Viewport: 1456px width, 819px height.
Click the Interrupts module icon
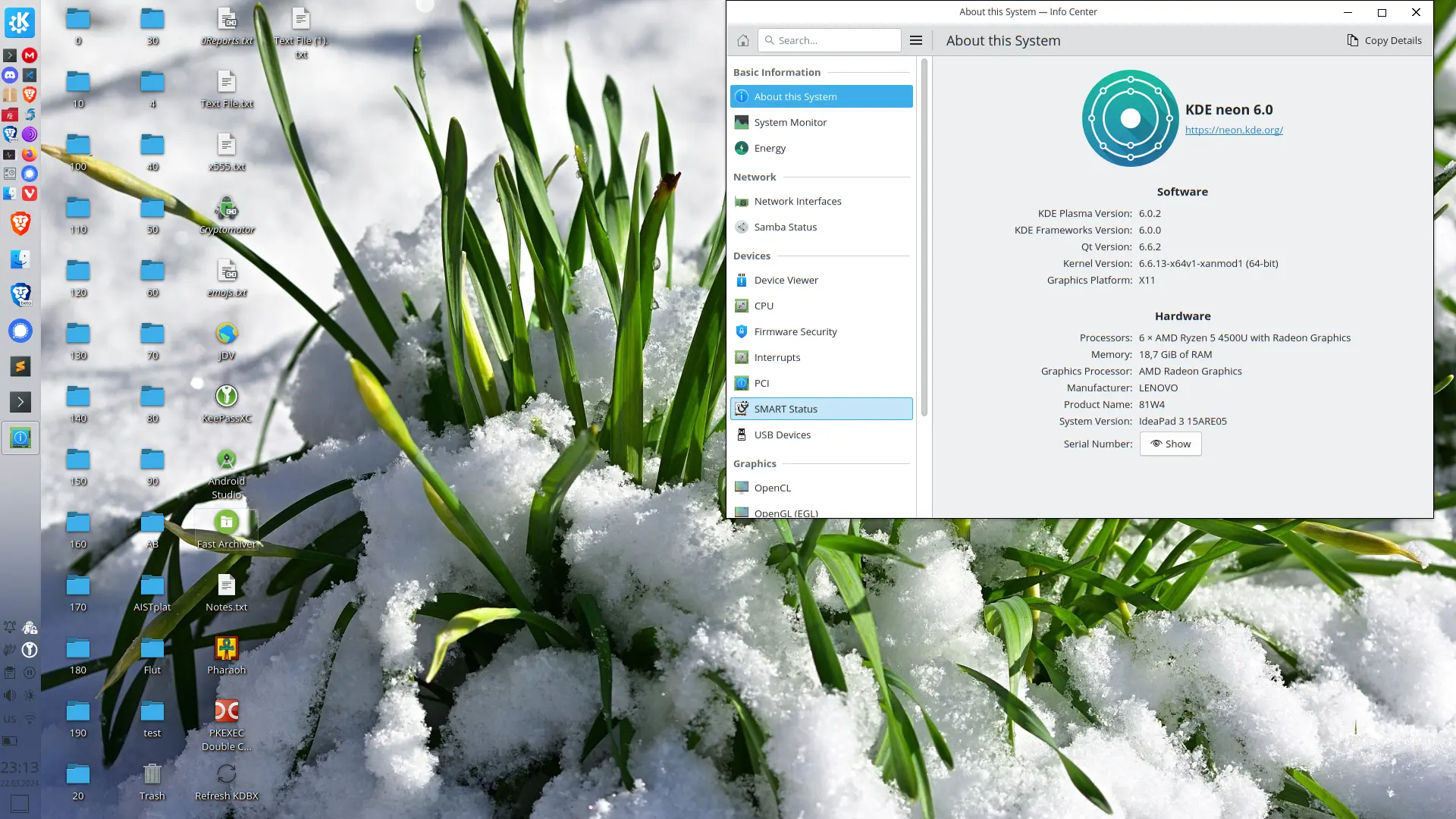click(x=742, y=357)
